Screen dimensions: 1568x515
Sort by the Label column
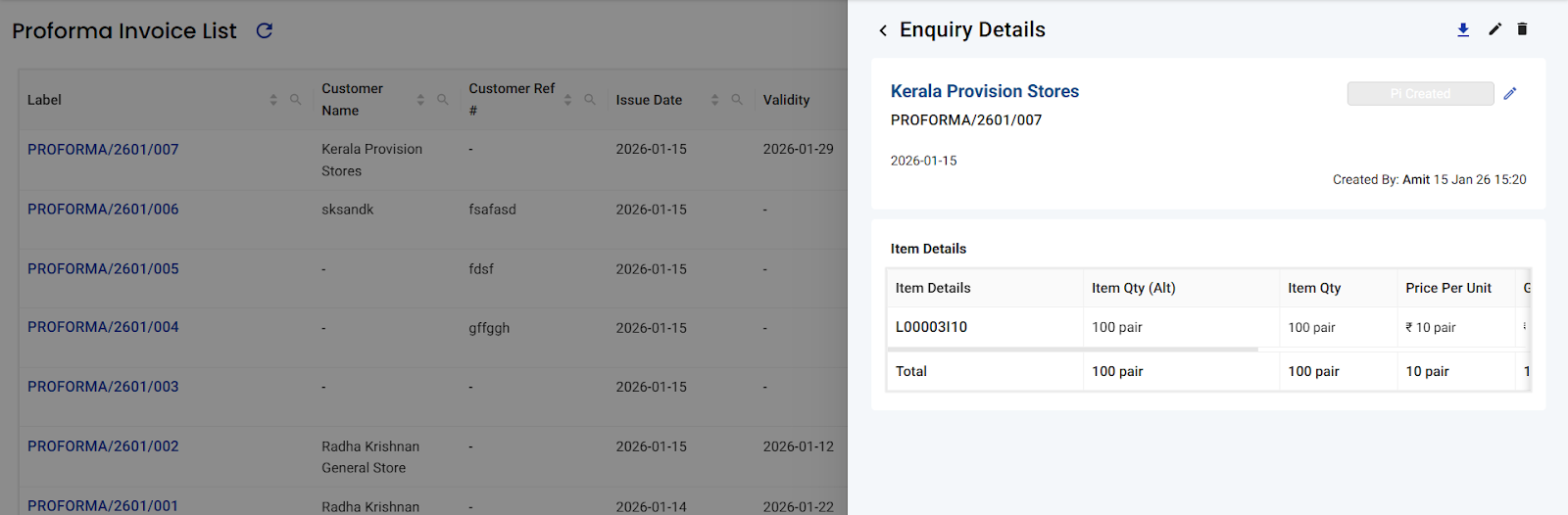pyautogui.click(x=273, y=100)
